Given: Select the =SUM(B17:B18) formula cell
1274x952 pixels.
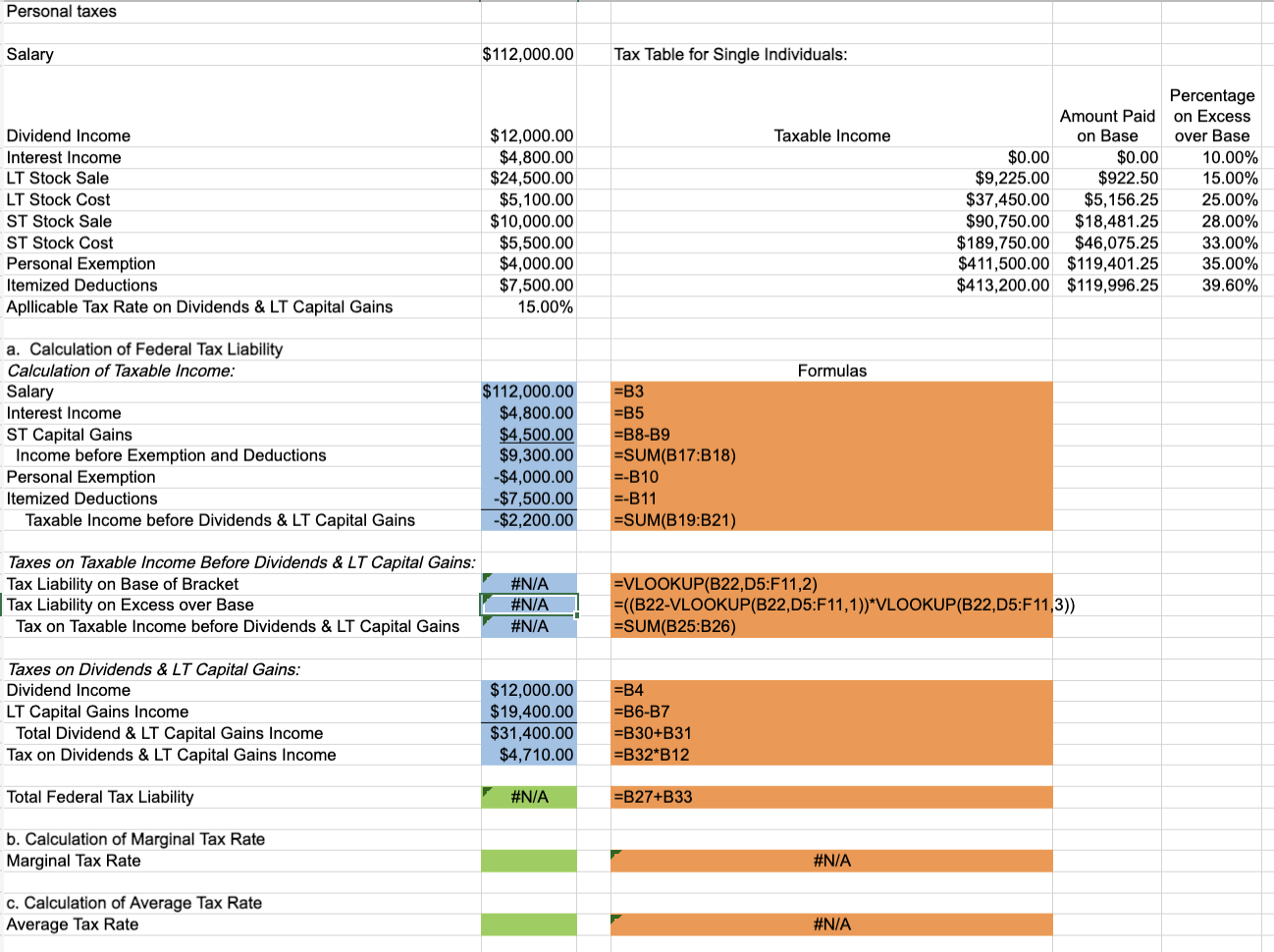Looking at the screenshot, I should pyautogui.click(x=831, y=455).
